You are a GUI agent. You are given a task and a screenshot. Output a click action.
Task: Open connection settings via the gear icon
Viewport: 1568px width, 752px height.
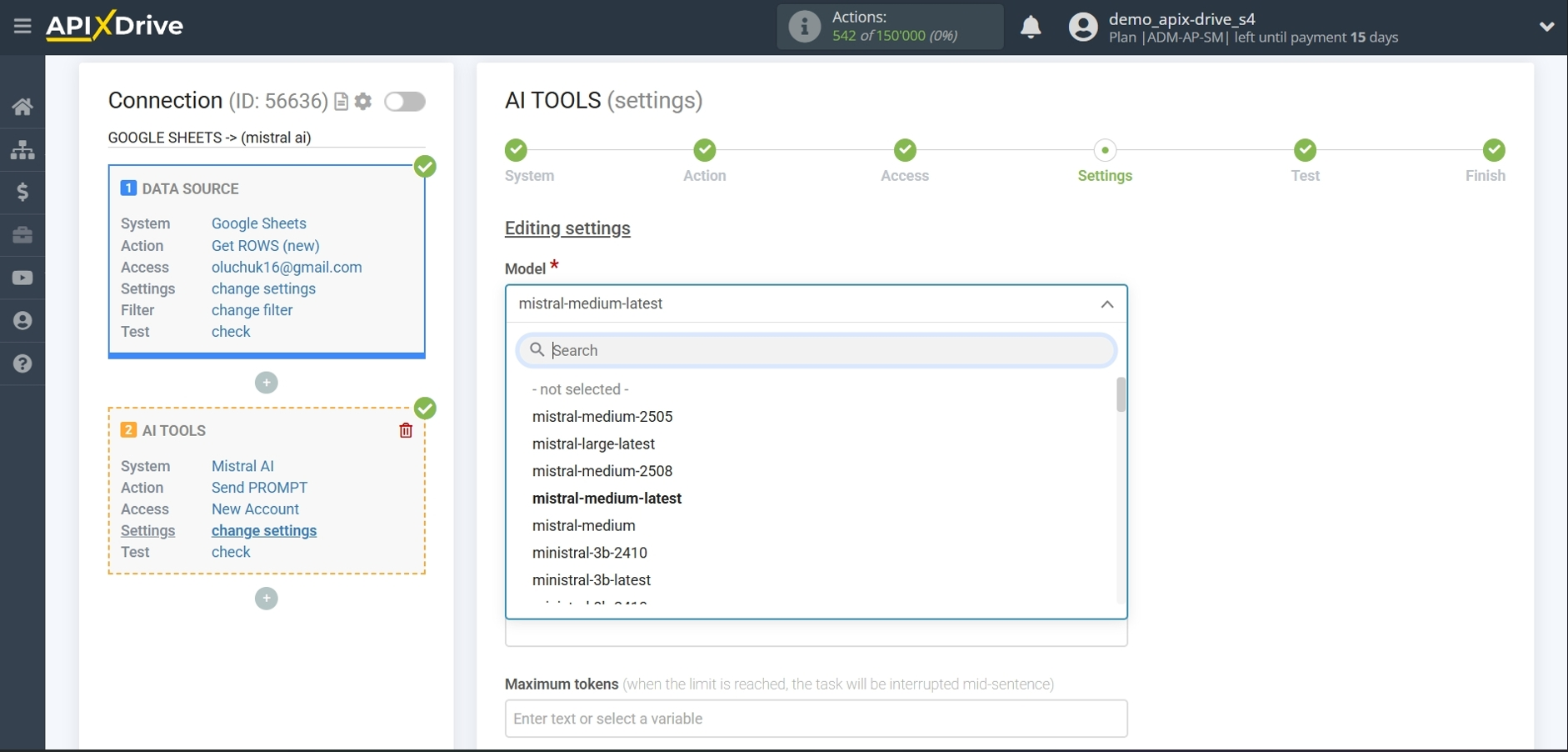(x=363, y=101)
